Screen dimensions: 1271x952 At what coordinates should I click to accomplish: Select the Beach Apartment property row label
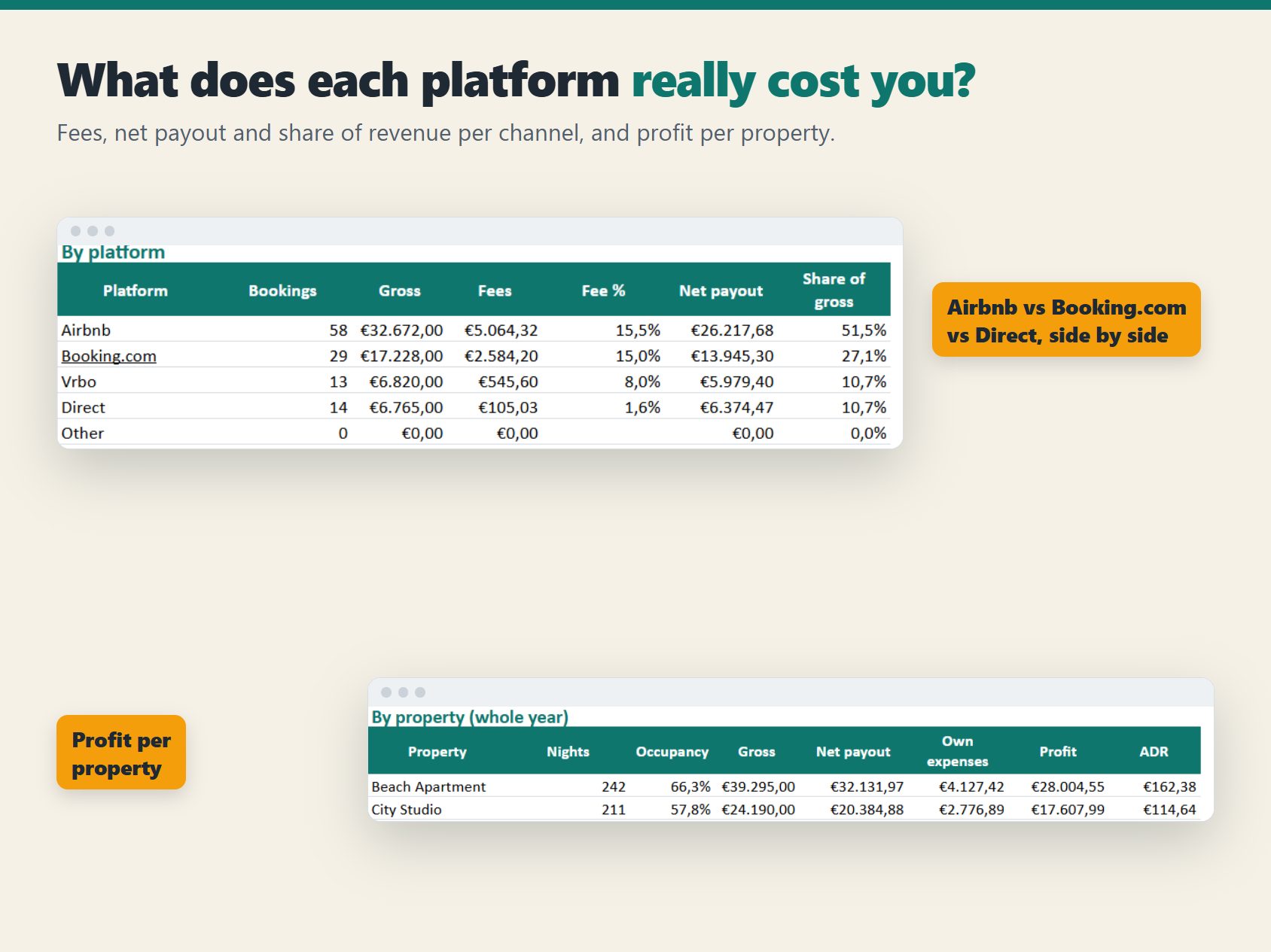428,786
